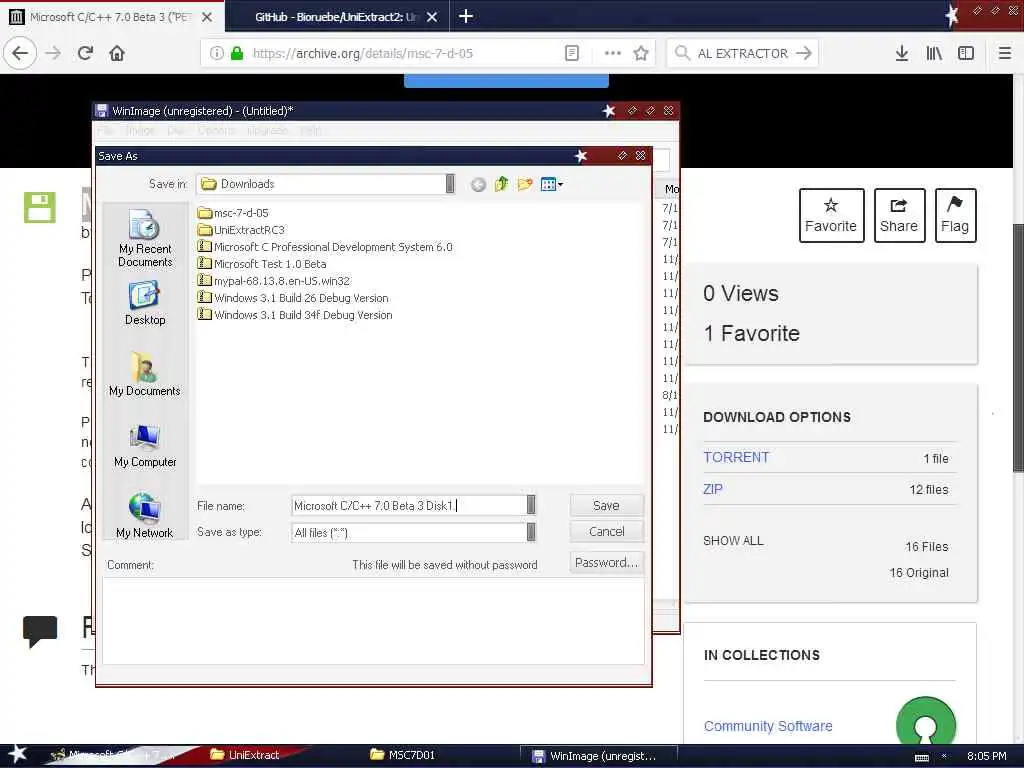This screenshot has width=1024, height=768.
Task: Select the UniExtractRC3 folder
Action: pyautogui.click(x=241, y=230)
